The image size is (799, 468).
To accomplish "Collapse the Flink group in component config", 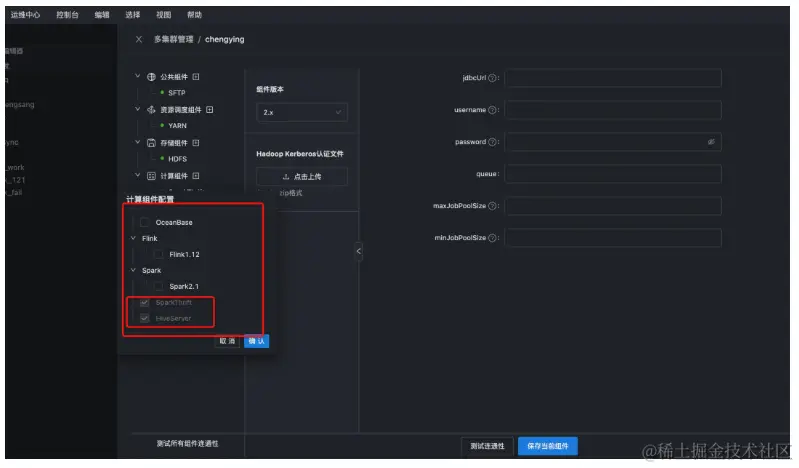I will point(133,238).
